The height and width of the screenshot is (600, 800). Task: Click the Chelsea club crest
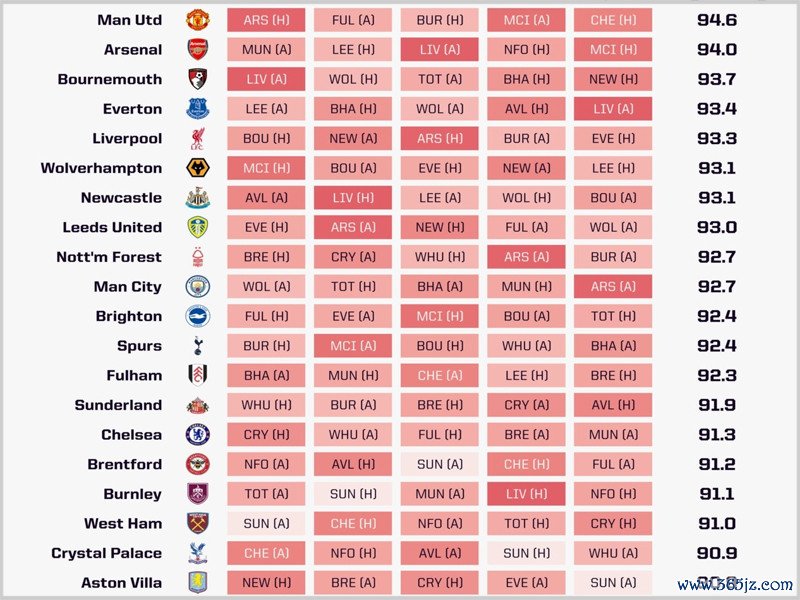click(197, 435)
